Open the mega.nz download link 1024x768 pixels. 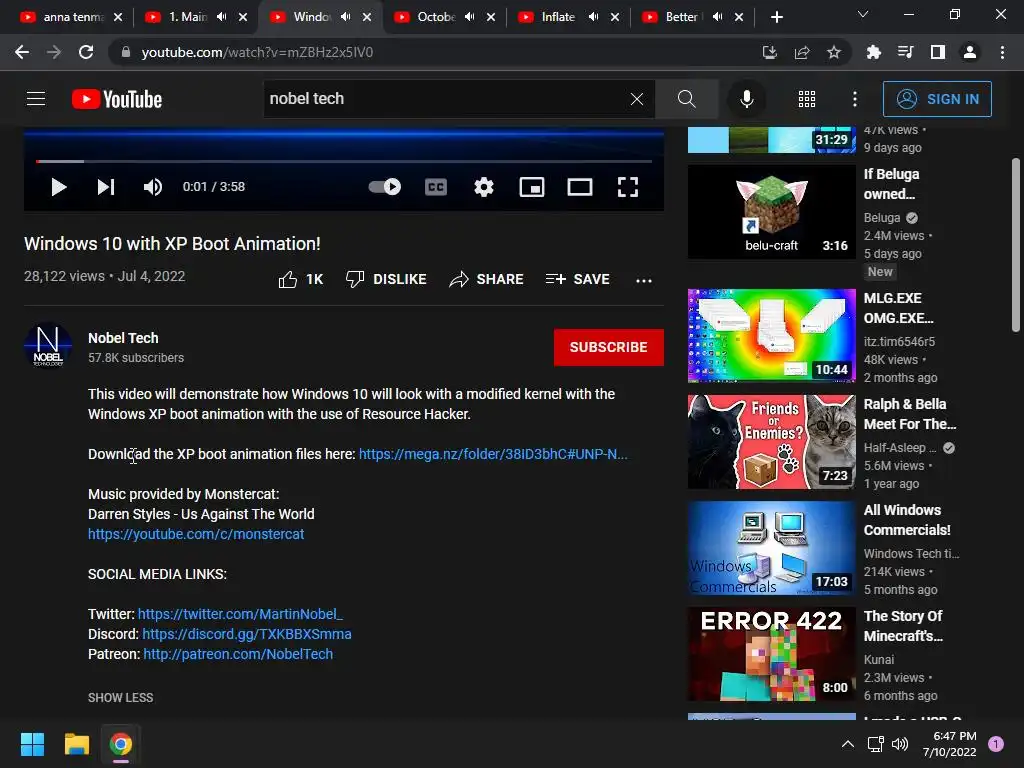tap(493, 454)
